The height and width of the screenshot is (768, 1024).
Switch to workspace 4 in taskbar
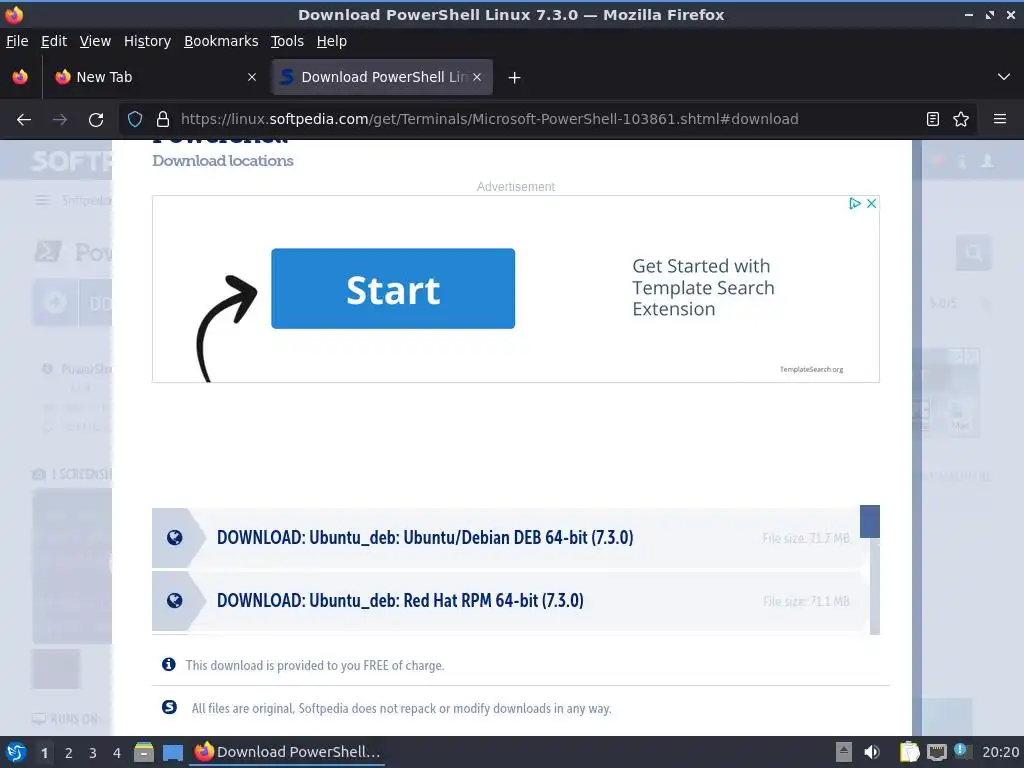coord(117,753)
